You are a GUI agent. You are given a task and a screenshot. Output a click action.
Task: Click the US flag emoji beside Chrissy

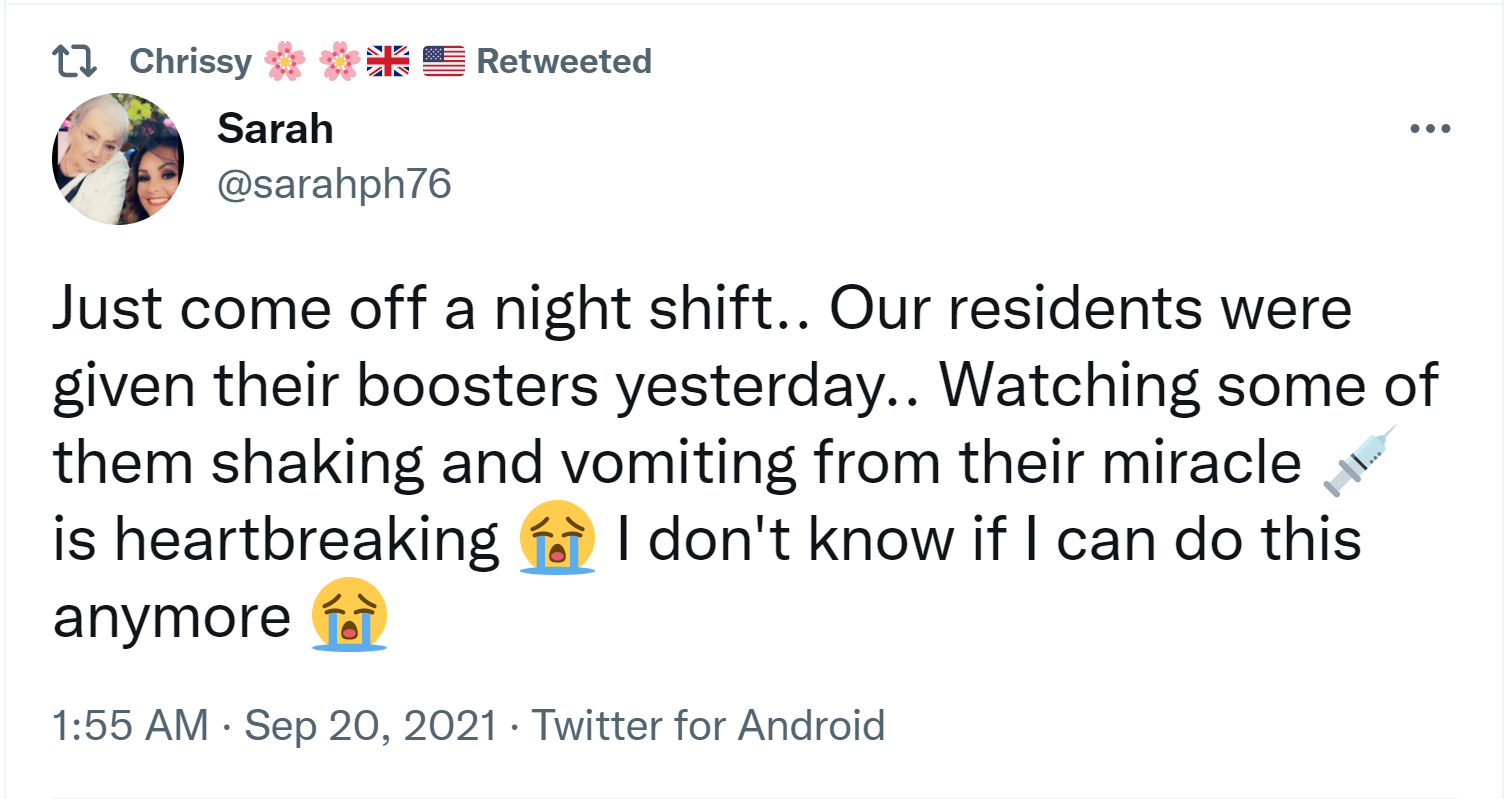click(x=444, y=62)
